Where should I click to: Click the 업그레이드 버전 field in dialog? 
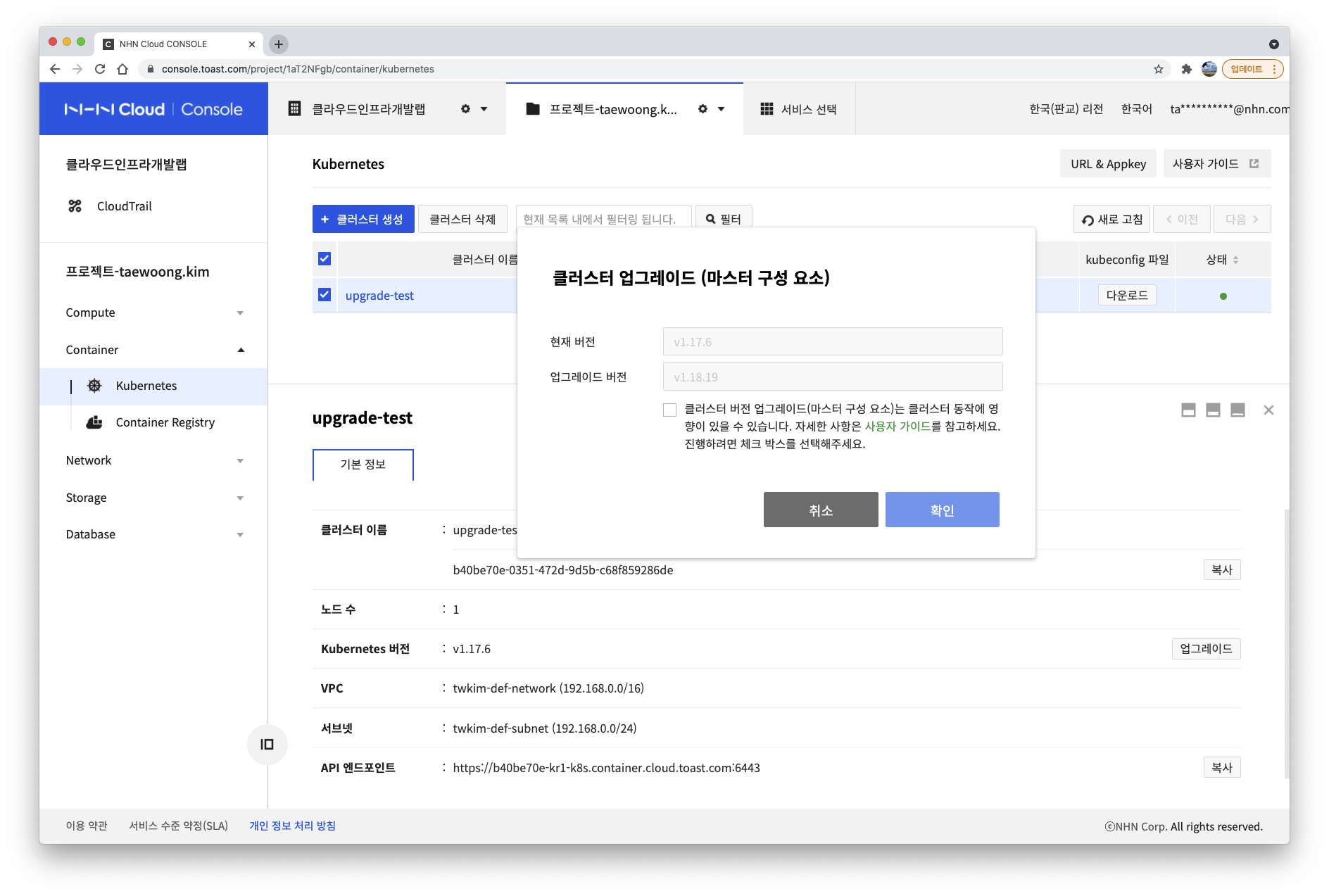pyautogui.click(x=833, y=377)
